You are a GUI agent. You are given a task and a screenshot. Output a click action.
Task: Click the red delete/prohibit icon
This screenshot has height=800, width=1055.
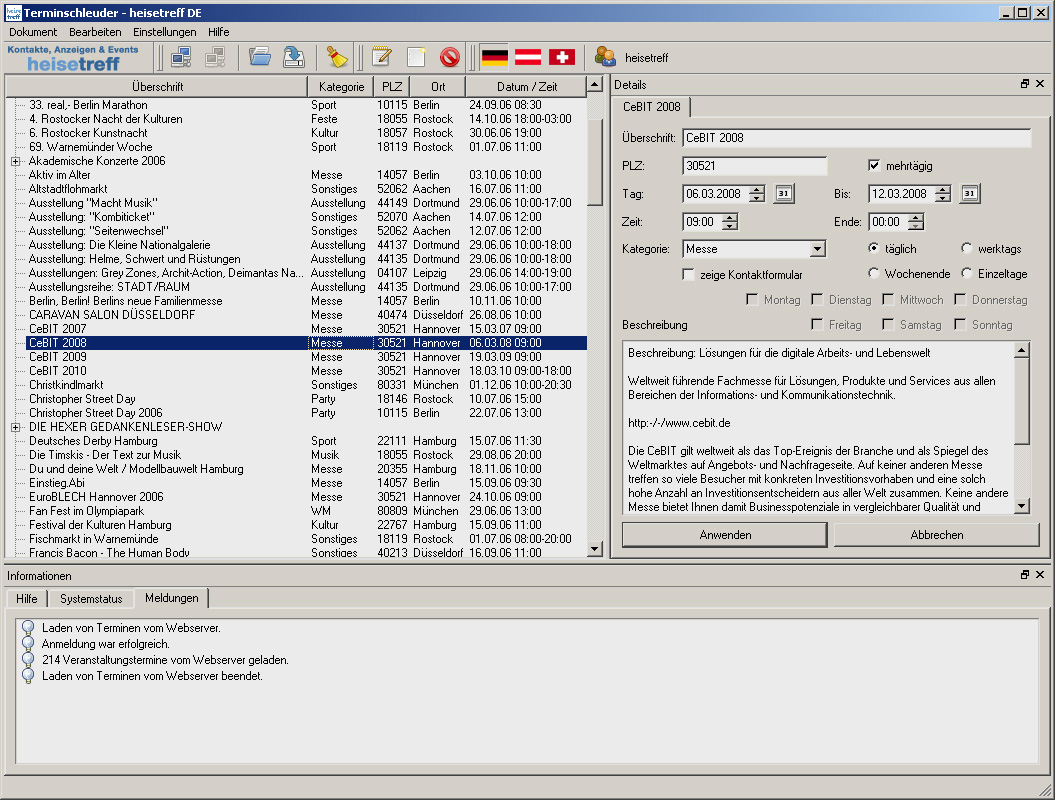(450, 58)
